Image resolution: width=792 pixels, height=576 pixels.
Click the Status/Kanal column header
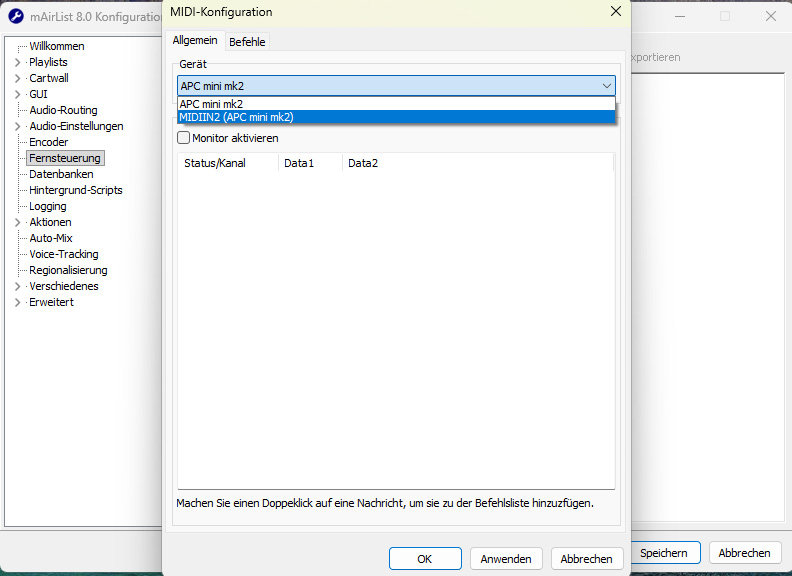pos(215,163)
